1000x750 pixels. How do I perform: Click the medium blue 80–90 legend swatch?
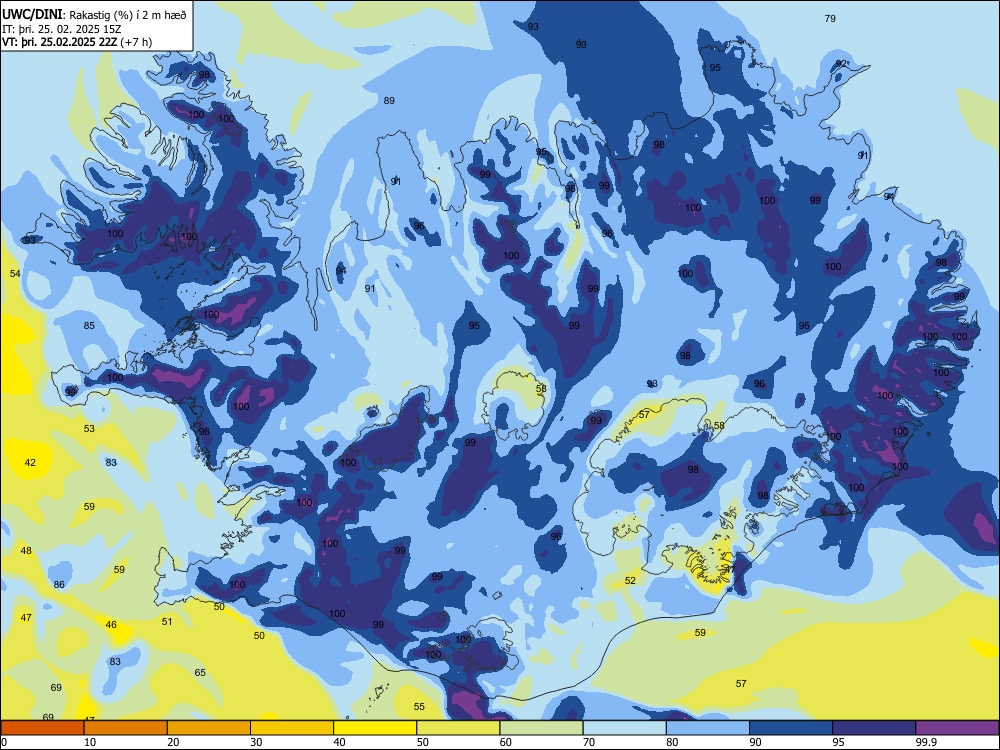point(708,728)
